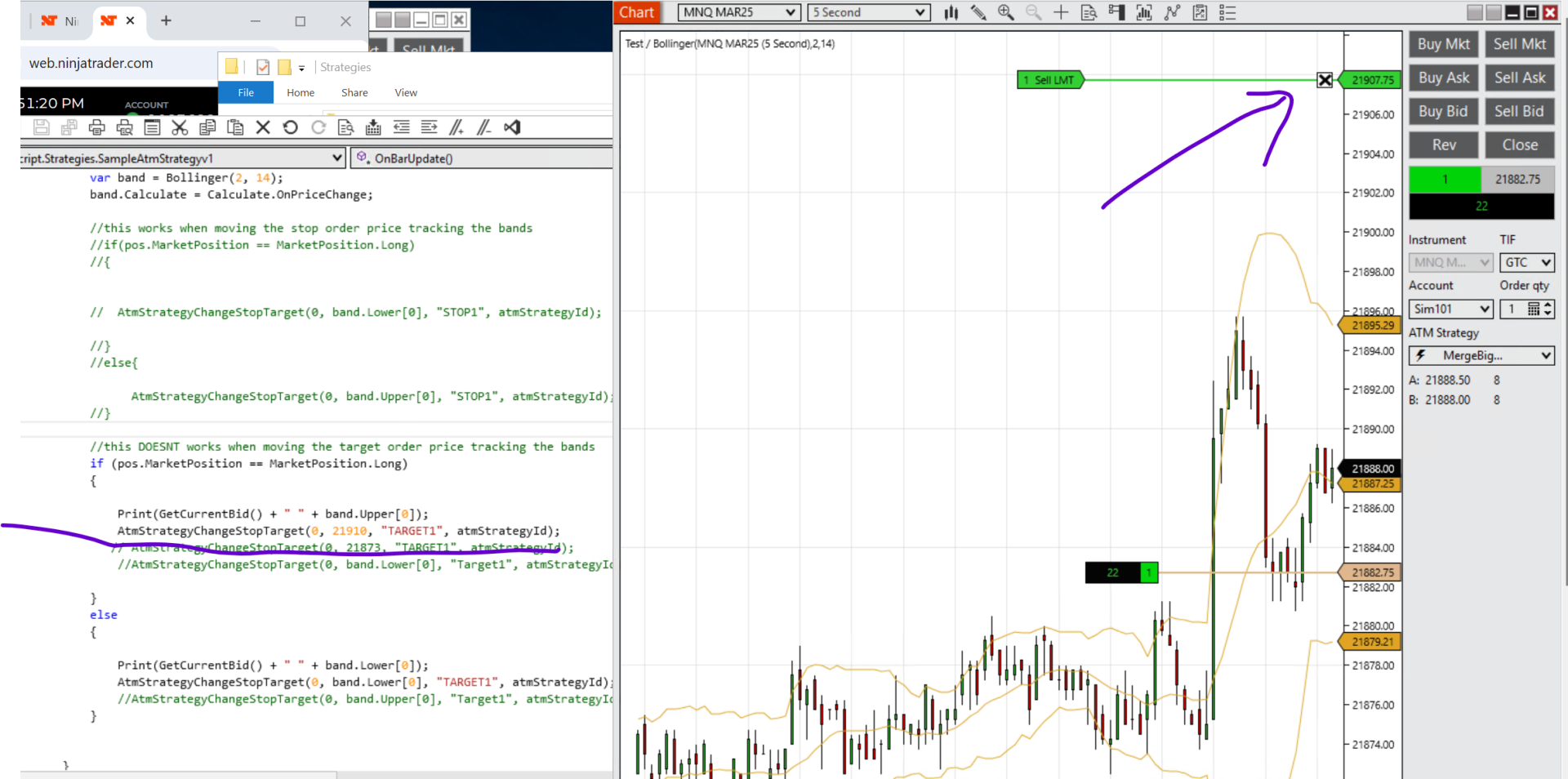Viewport: 1568px width, 779px height.
Task: Increase line indent in the editor
Action: click(x=429, y=127)
